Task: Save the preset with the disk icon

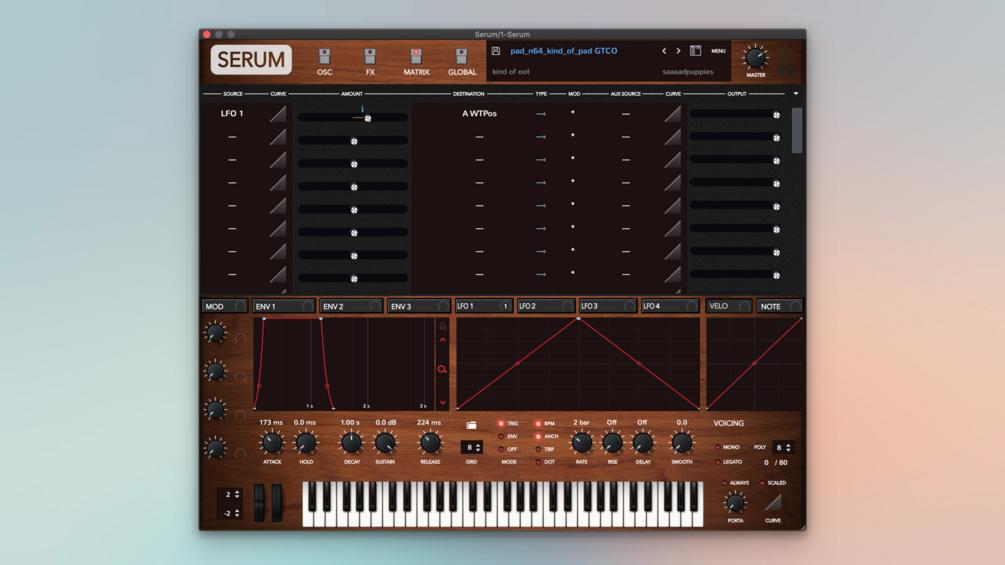Action: pos(496,51)
